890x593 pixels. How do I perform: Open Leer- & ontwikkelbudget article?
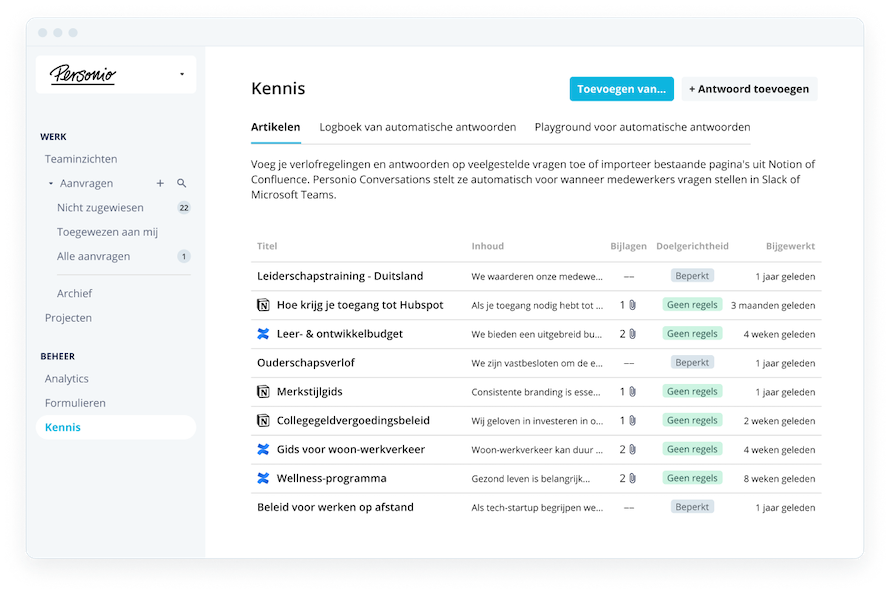tap(339, 334)
